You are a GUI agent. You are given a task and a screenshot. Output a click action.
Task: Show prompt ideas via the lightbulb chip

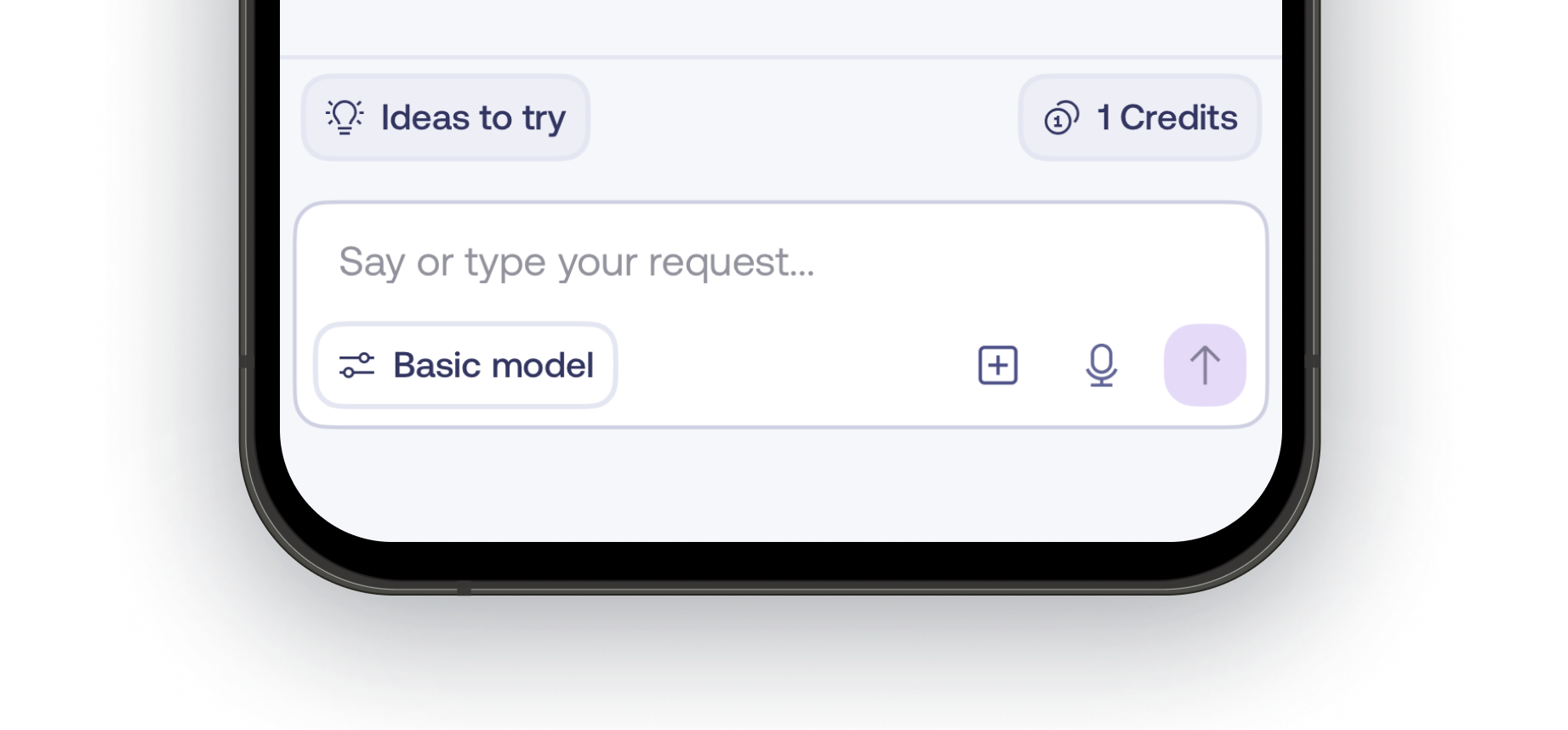point(445,117)
